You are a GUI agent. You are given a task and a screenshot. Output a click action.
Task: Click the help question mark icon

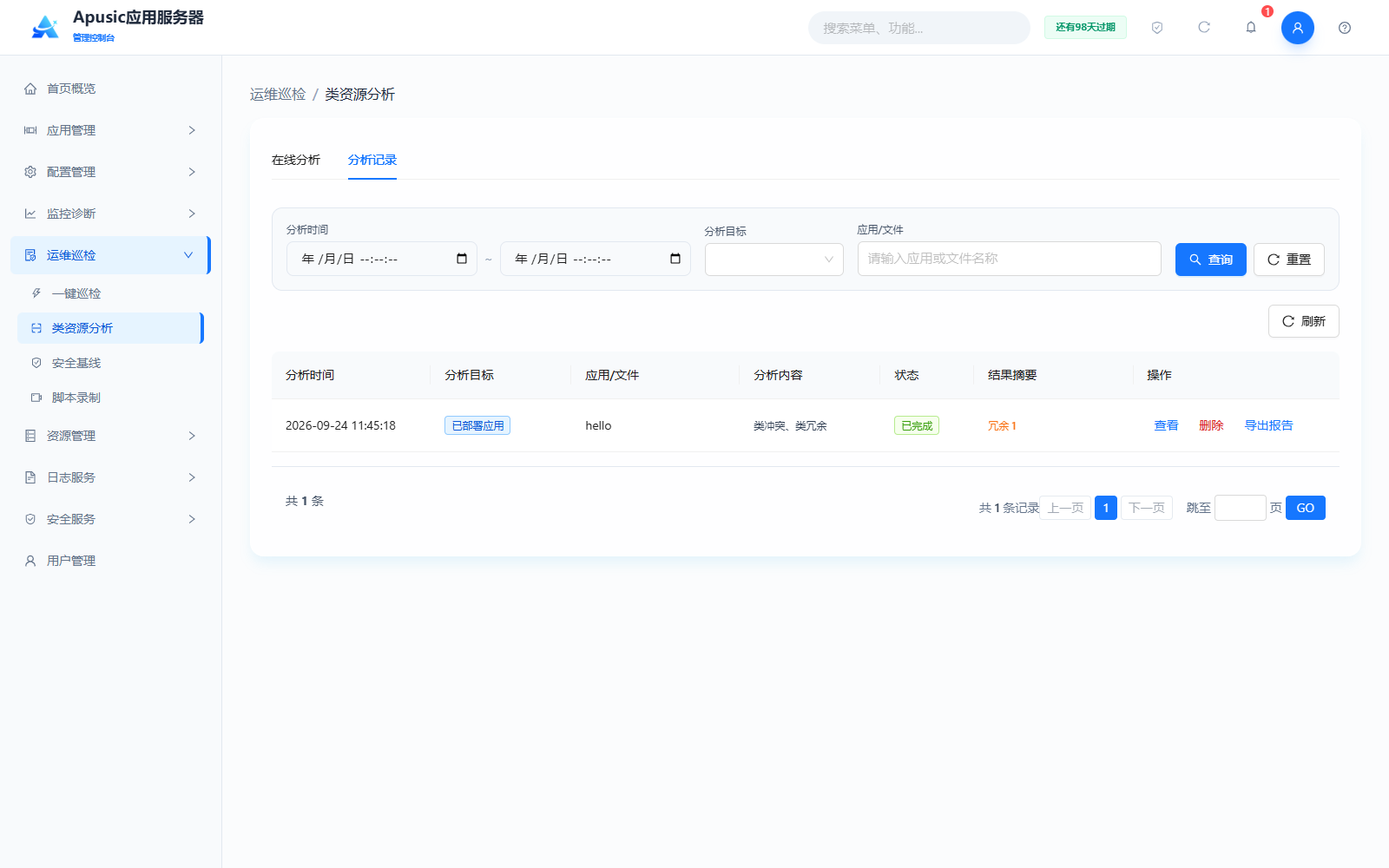tap(1345, 28)
